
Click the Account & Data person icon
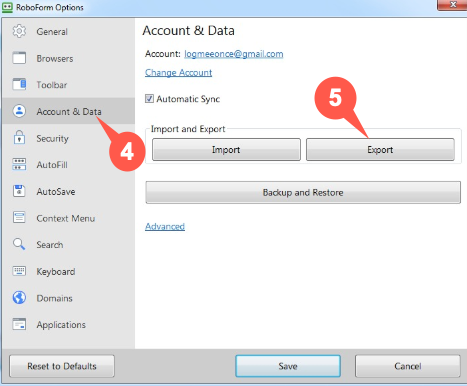19,111
